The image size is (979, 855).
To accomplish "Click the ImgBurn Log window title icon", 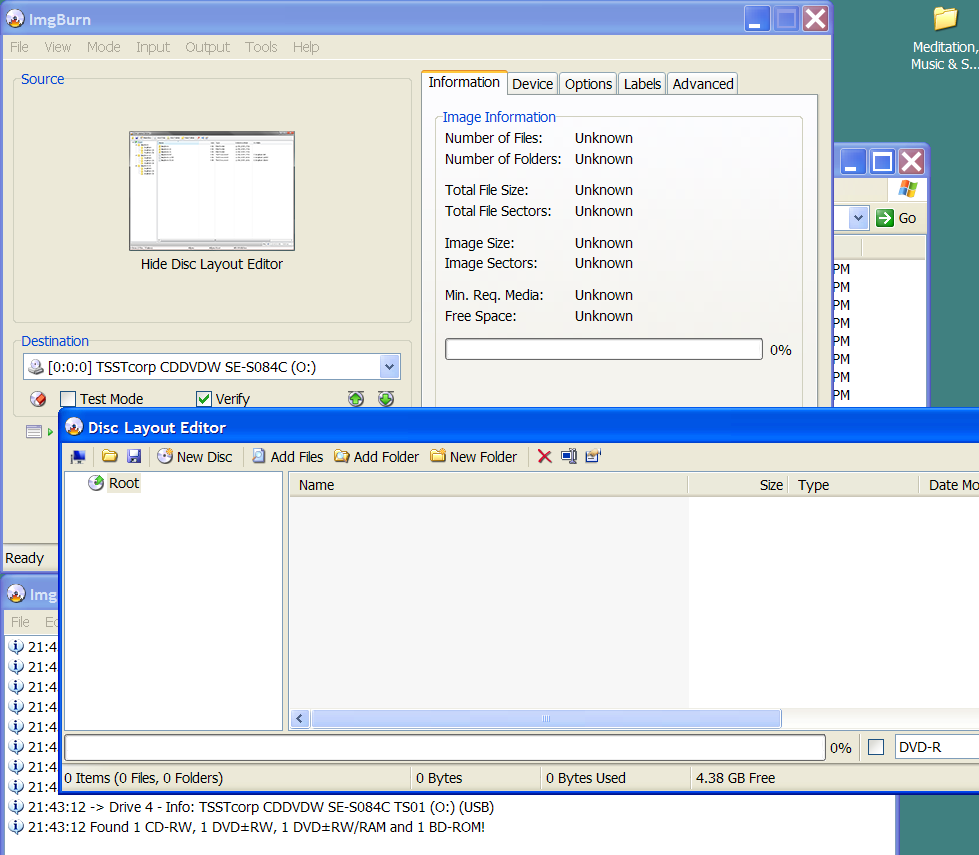I will pyautogui.click(x=16, y=594).
